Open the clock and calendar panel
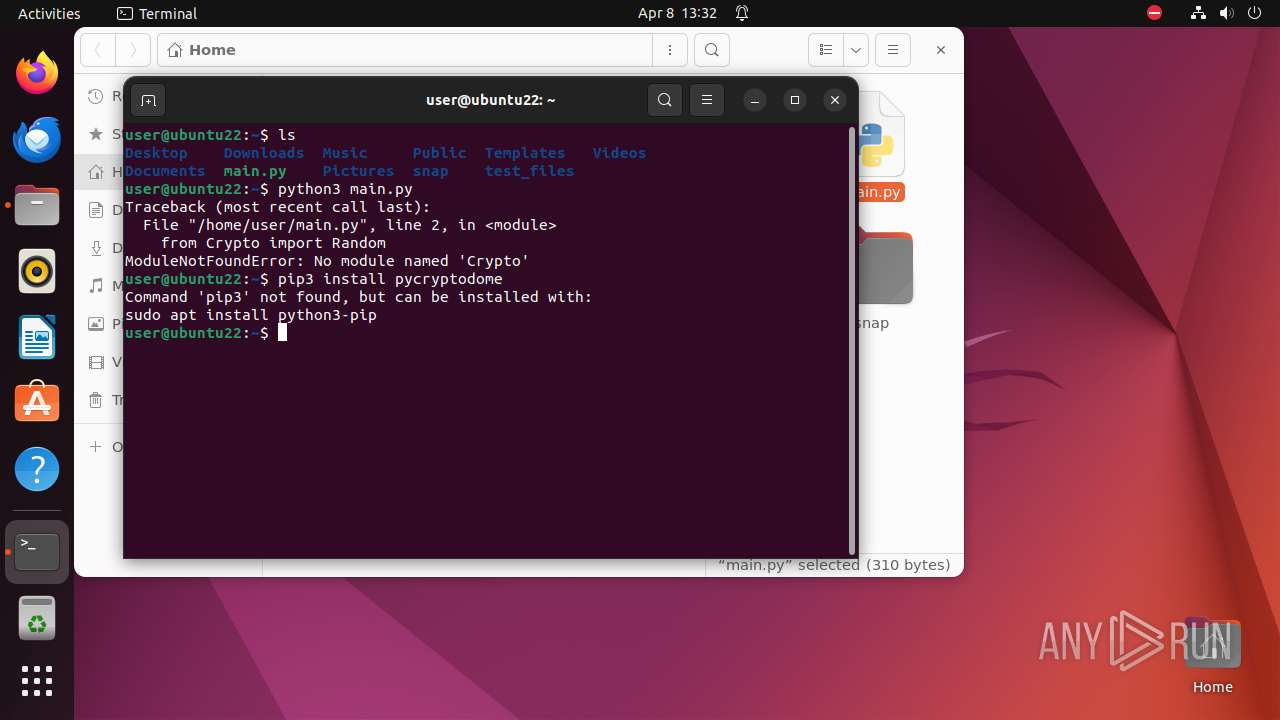The width and height of the screenshot is (1280, 720). coord(677,13)
